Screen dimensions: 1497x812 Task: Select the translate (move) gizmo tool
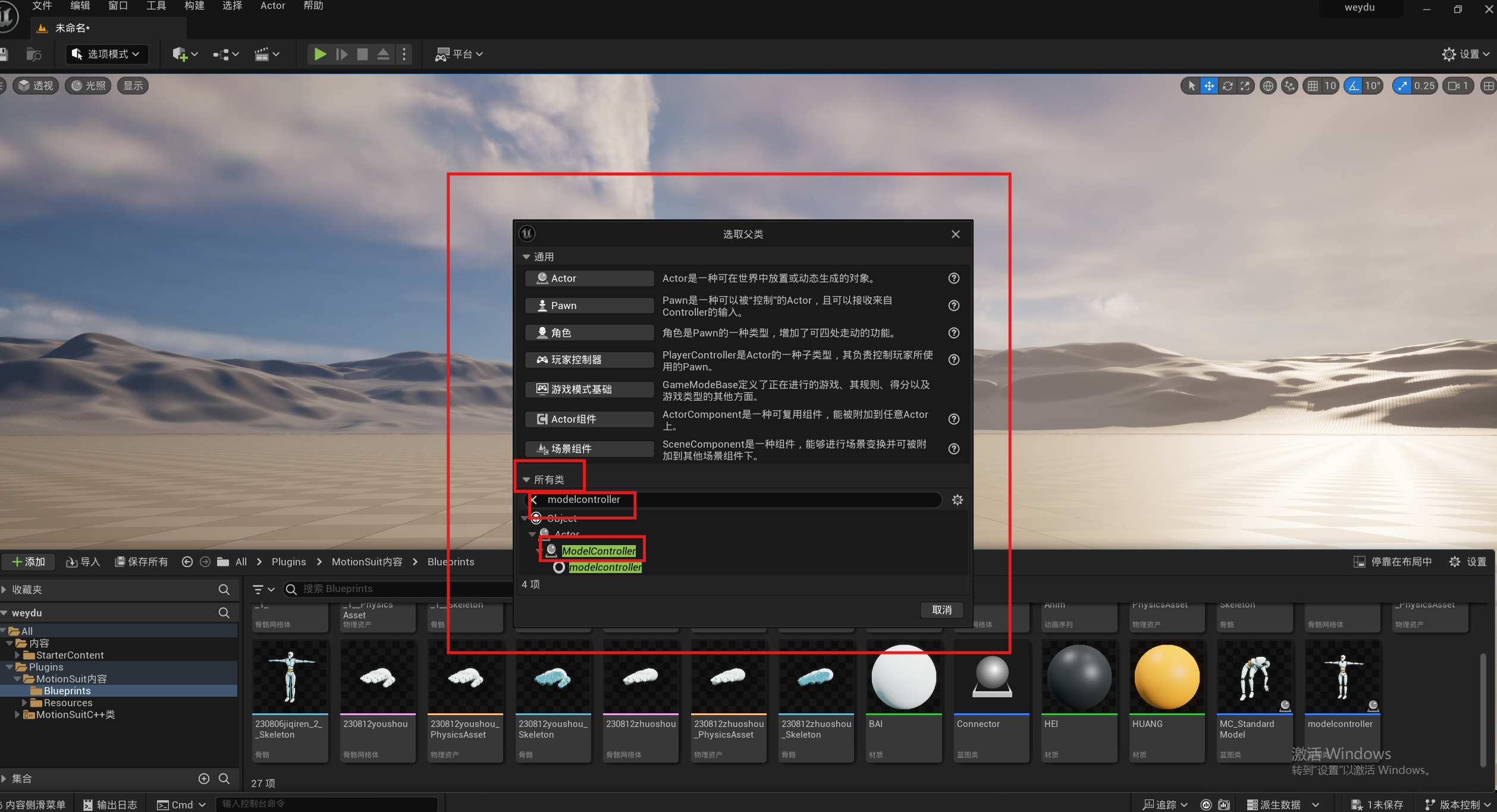[x=1209, y=86]
